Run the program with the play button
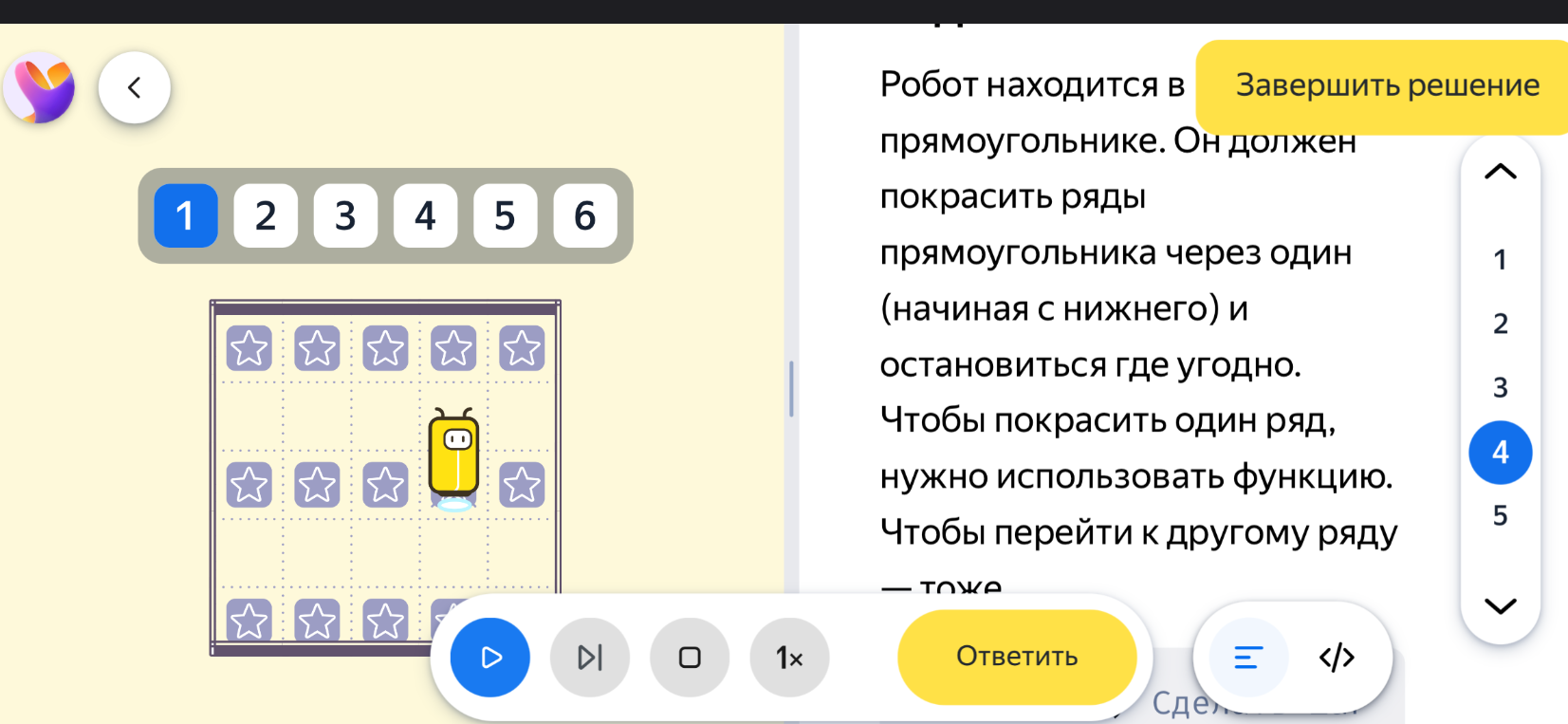The width and height of the screenshot is (1568, 724). [490, 657]
